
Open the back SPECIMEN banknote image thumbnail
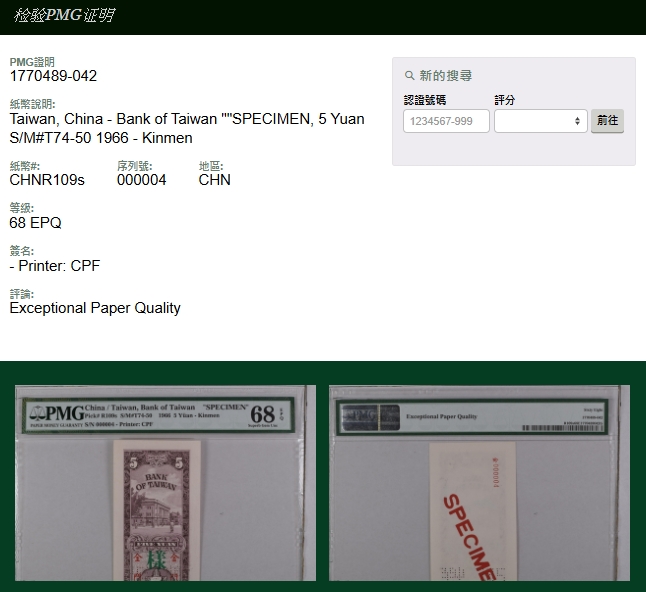click(479, 483)
